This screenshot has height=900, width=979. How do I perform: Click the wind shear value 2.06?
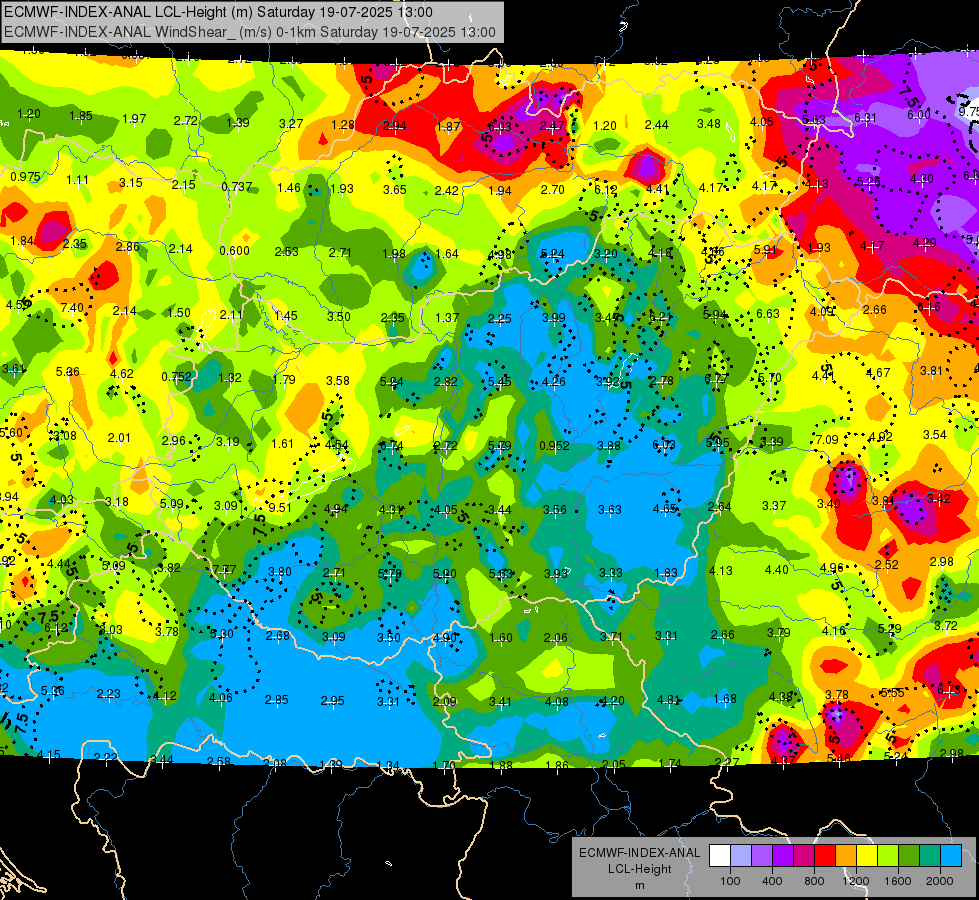(x=556, y=638)
